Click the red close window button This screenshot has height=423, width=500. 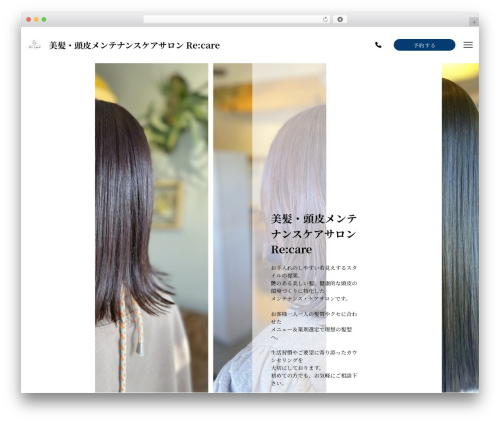pos(29,20)
